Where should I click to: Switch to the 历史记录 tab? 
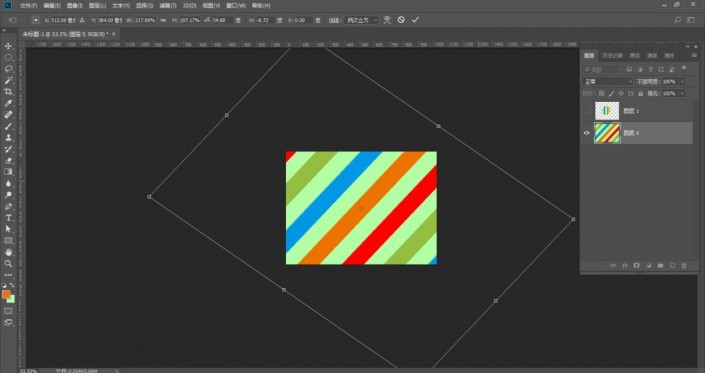point(612,55)
